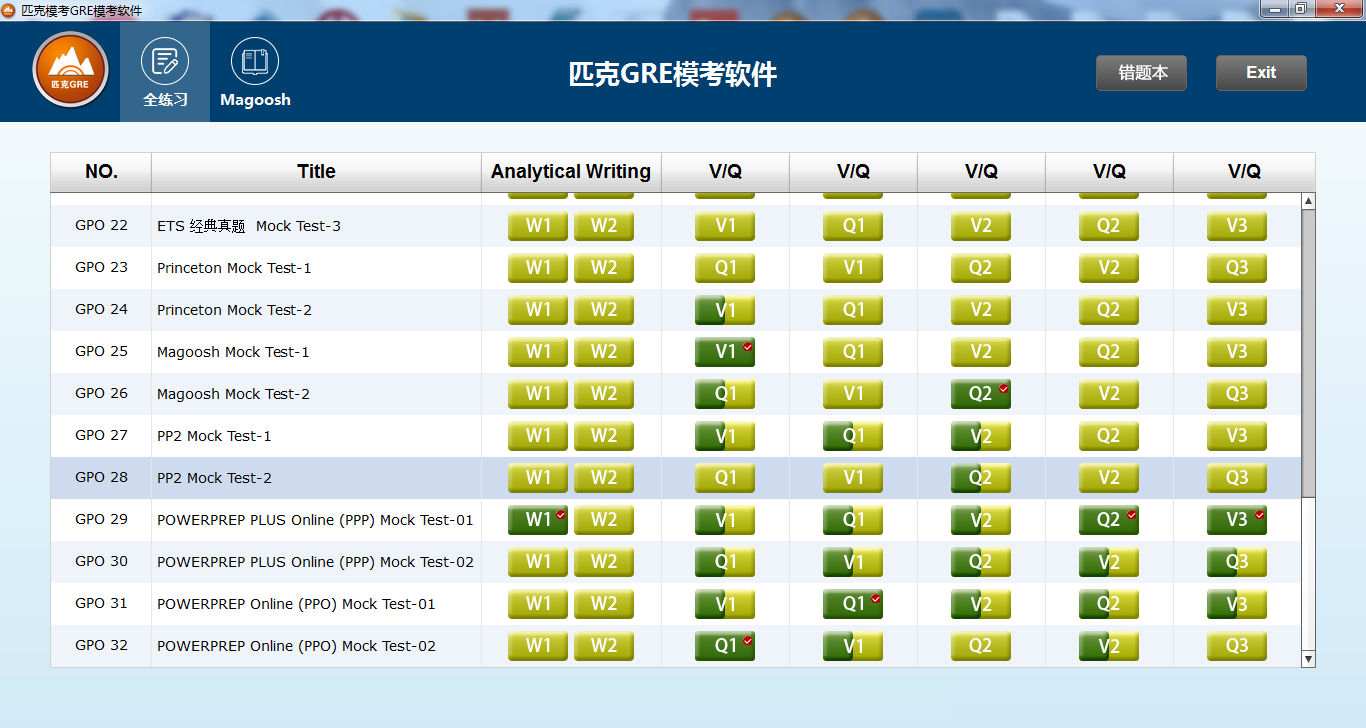Open W2 for Princeton Mock Test-1
Screen dimensions: 1366x728
(x=604, y=268)
